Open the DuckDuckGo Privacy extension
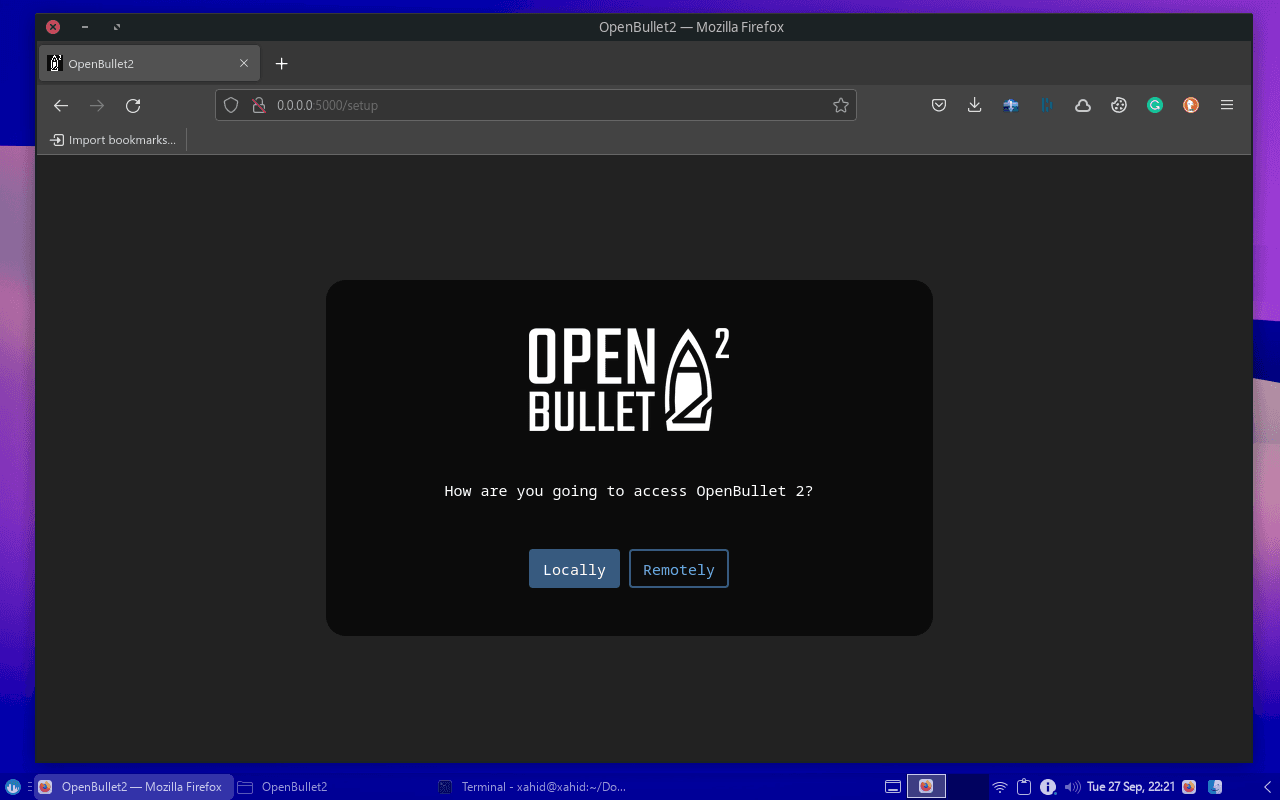 point(1191,105)
